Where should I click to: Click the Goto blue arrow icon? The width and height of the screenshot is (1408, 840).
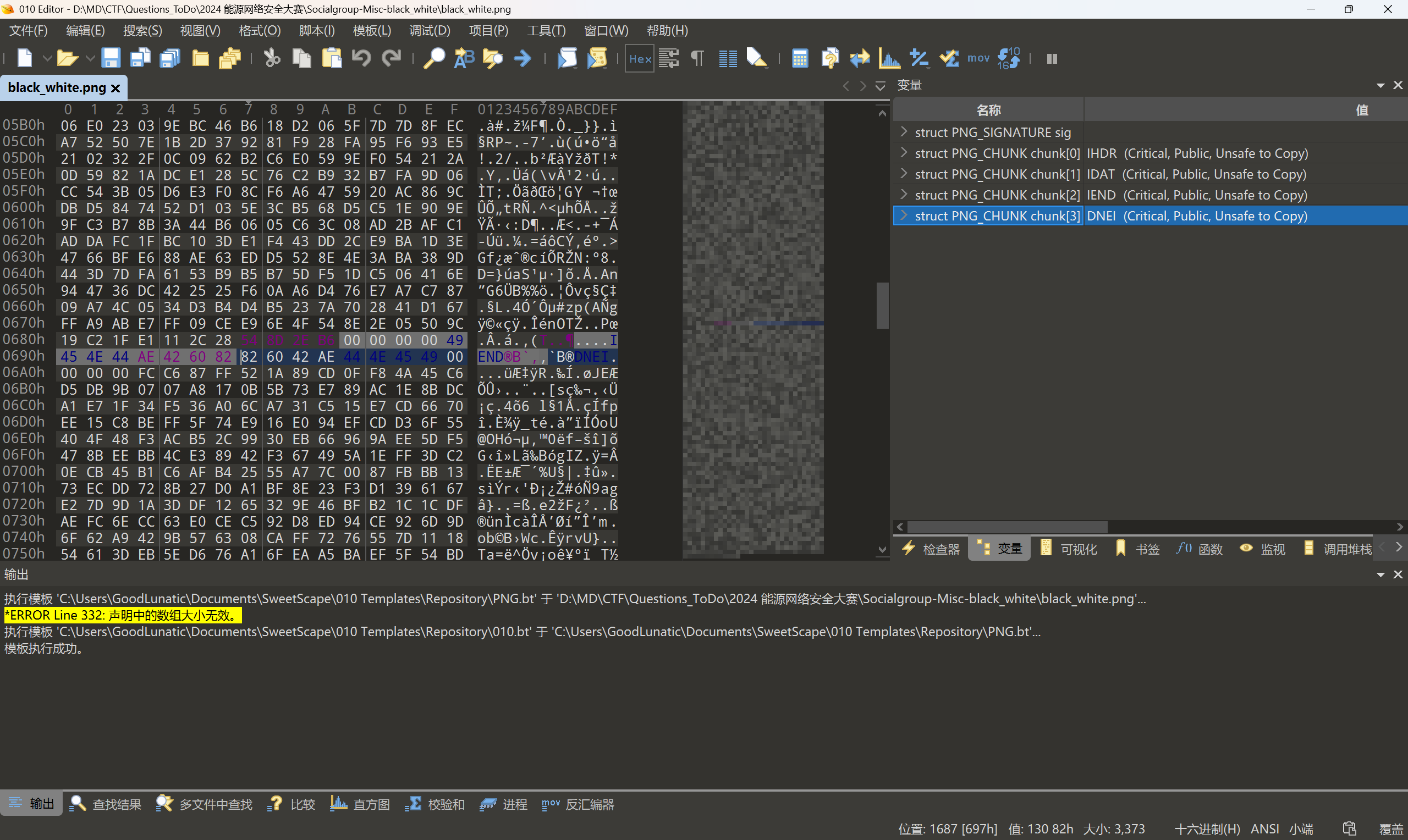pyautogui.click(x=522, y=58)
